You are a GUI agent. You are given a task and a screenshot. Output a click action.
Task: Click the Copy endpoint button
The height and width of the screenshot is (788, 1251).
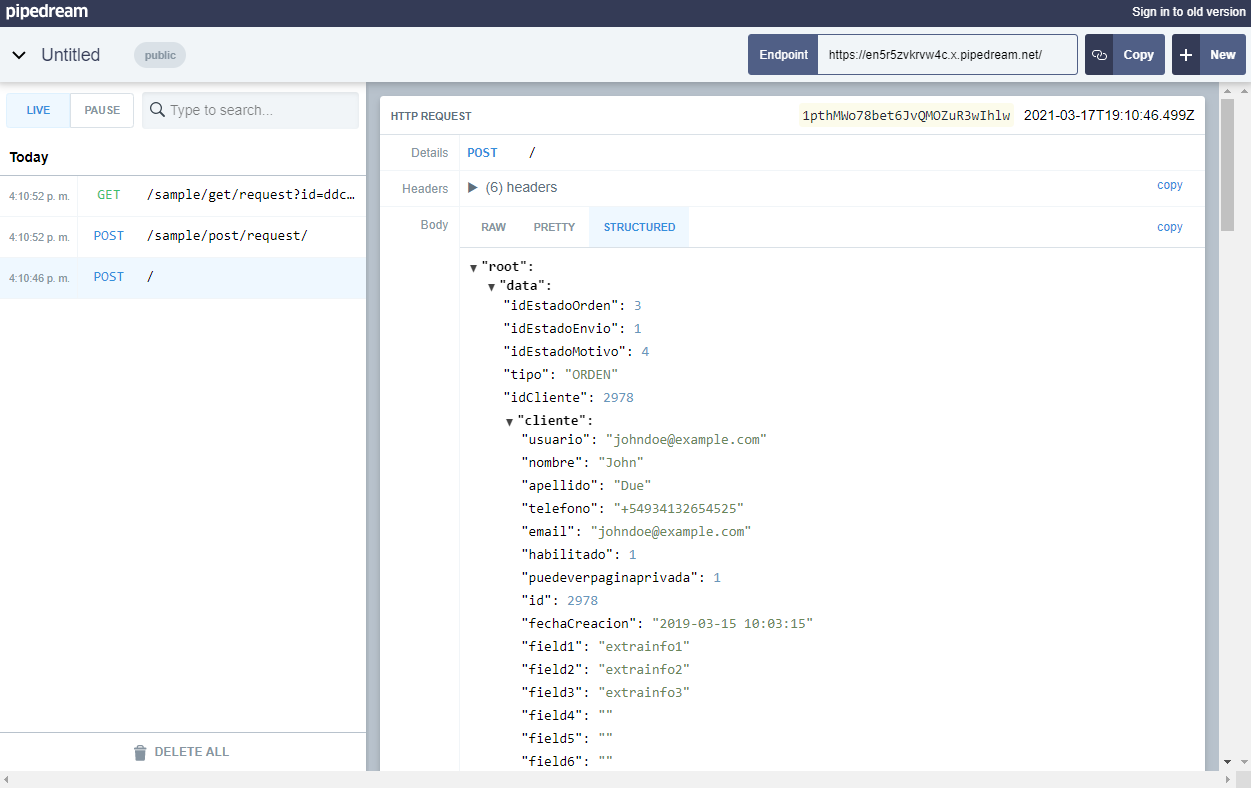[x=1124, y=55]
